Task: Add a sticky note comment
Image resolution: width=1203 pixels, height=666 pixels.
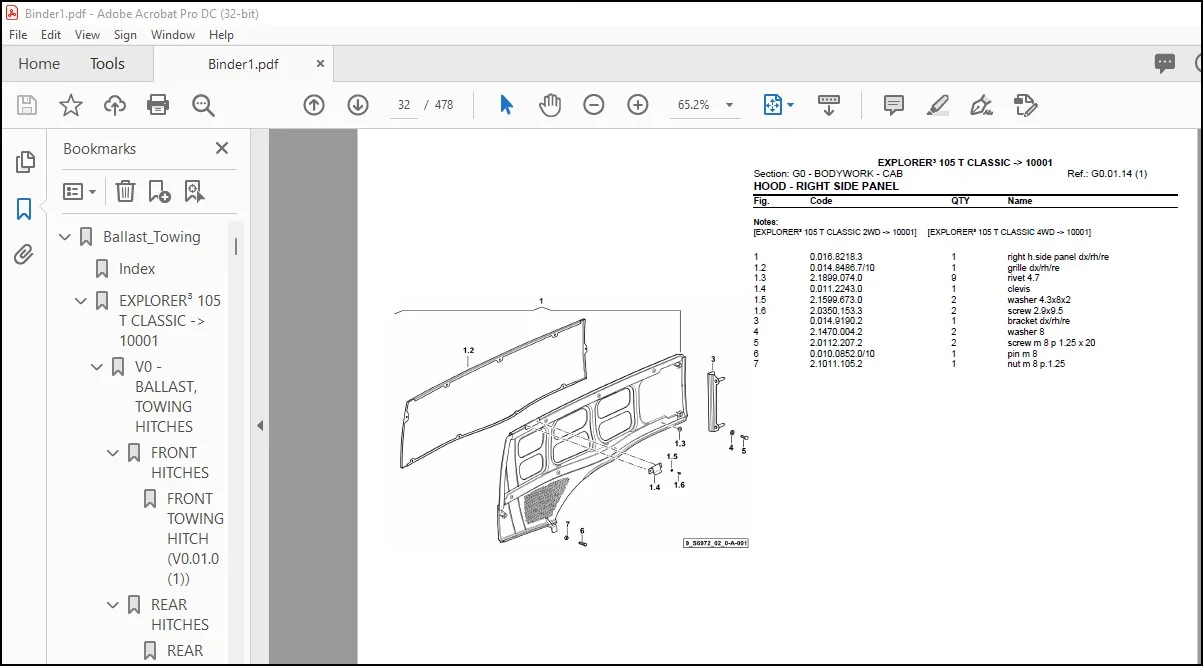Action: tap(894, 105)
